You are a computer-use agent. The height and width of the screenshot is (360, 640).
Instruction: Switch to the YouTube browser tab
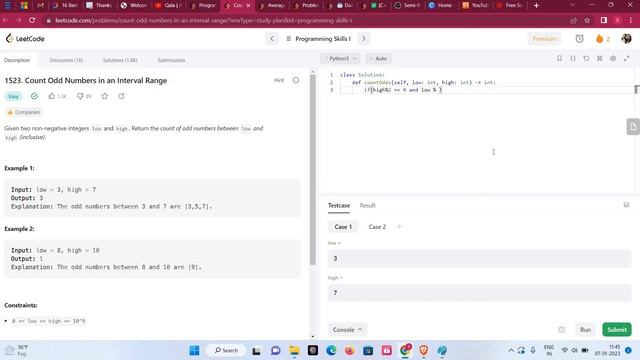(x=476, y=5)
